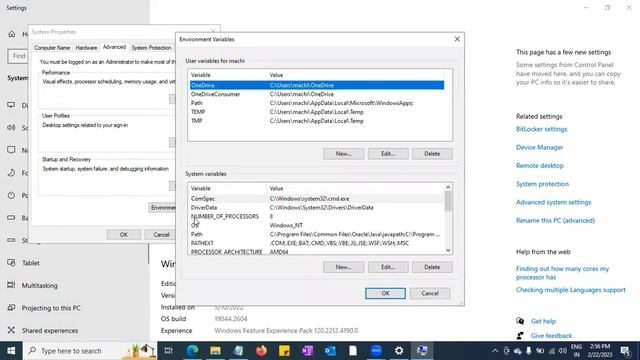Click Delete under User variables
This screenshot has width=640, height=360.
(x=432, y=154)
